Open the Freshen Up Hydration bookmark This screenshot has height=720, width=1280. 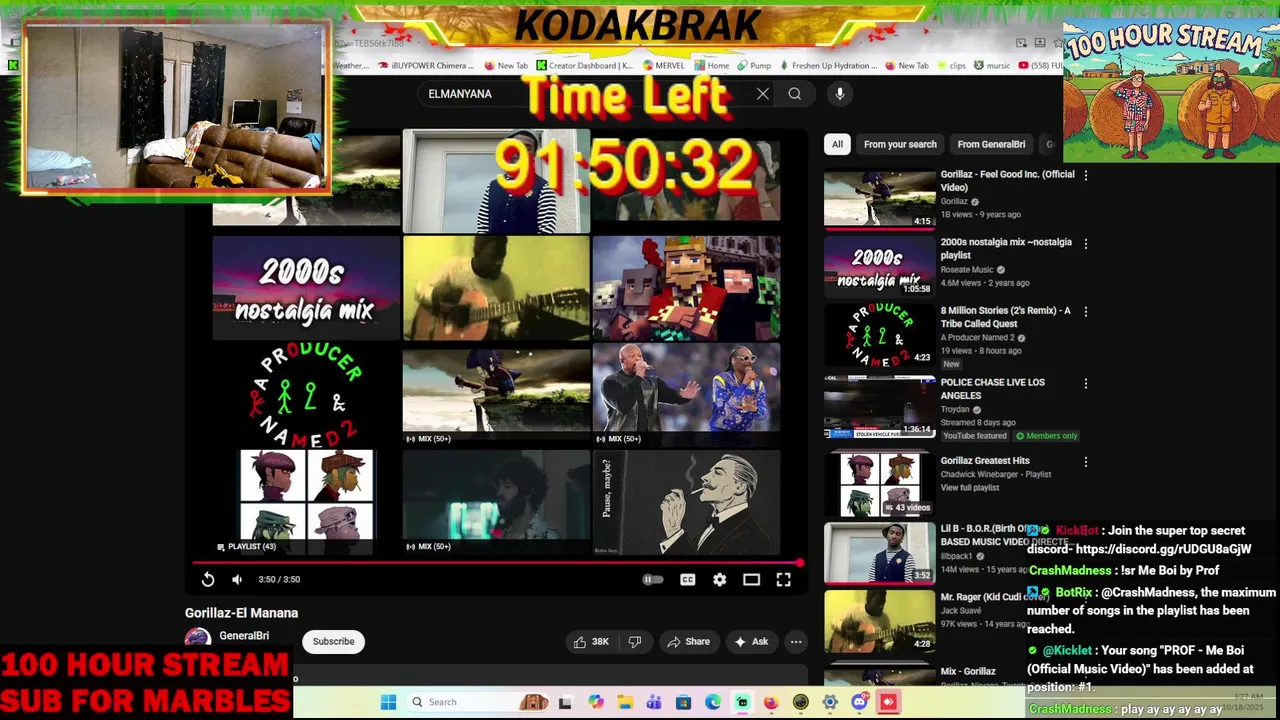(x=828, y=66)
